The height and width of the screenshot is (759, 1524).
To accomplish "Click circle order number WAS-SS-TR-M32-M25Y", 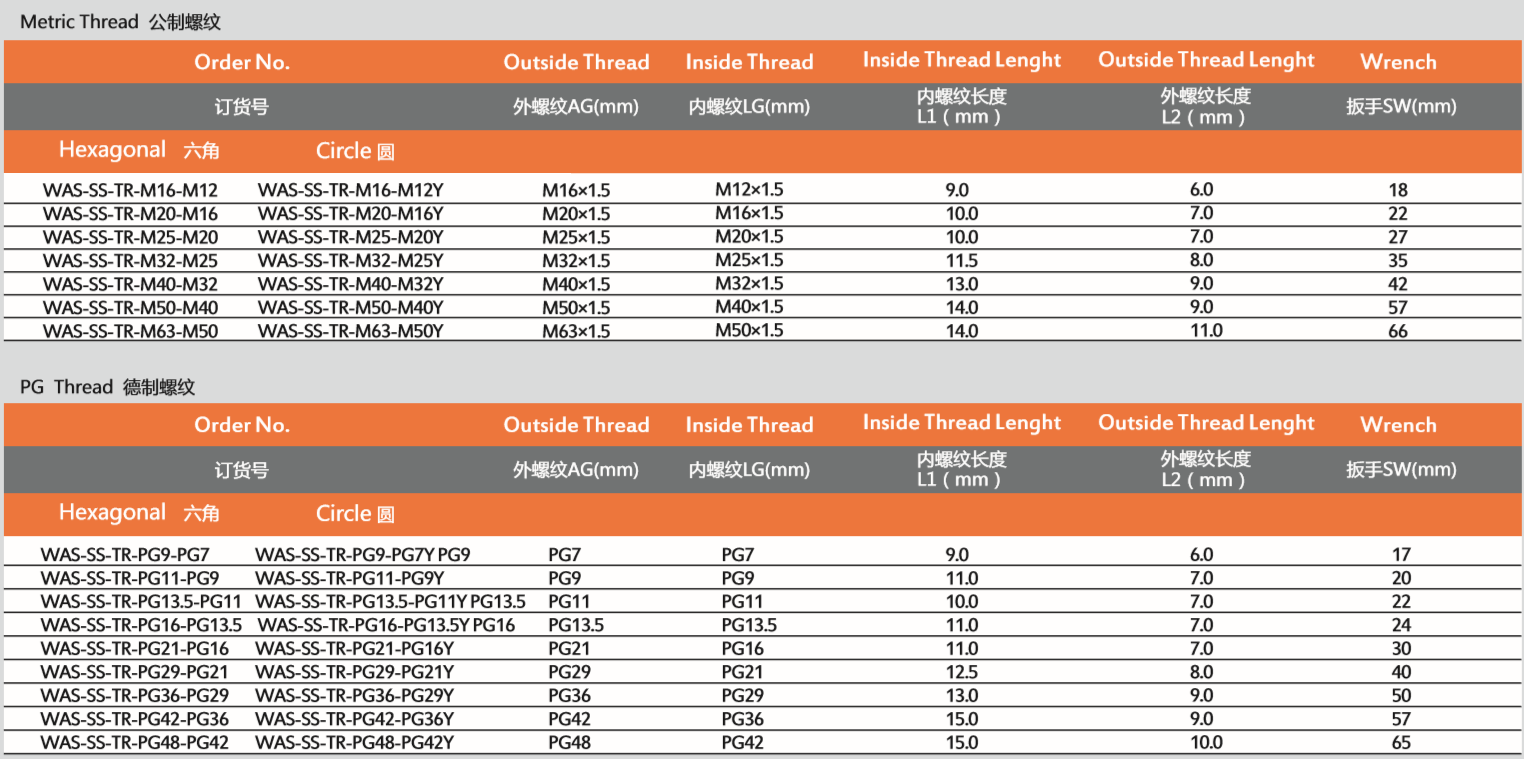I will point(350,260).
